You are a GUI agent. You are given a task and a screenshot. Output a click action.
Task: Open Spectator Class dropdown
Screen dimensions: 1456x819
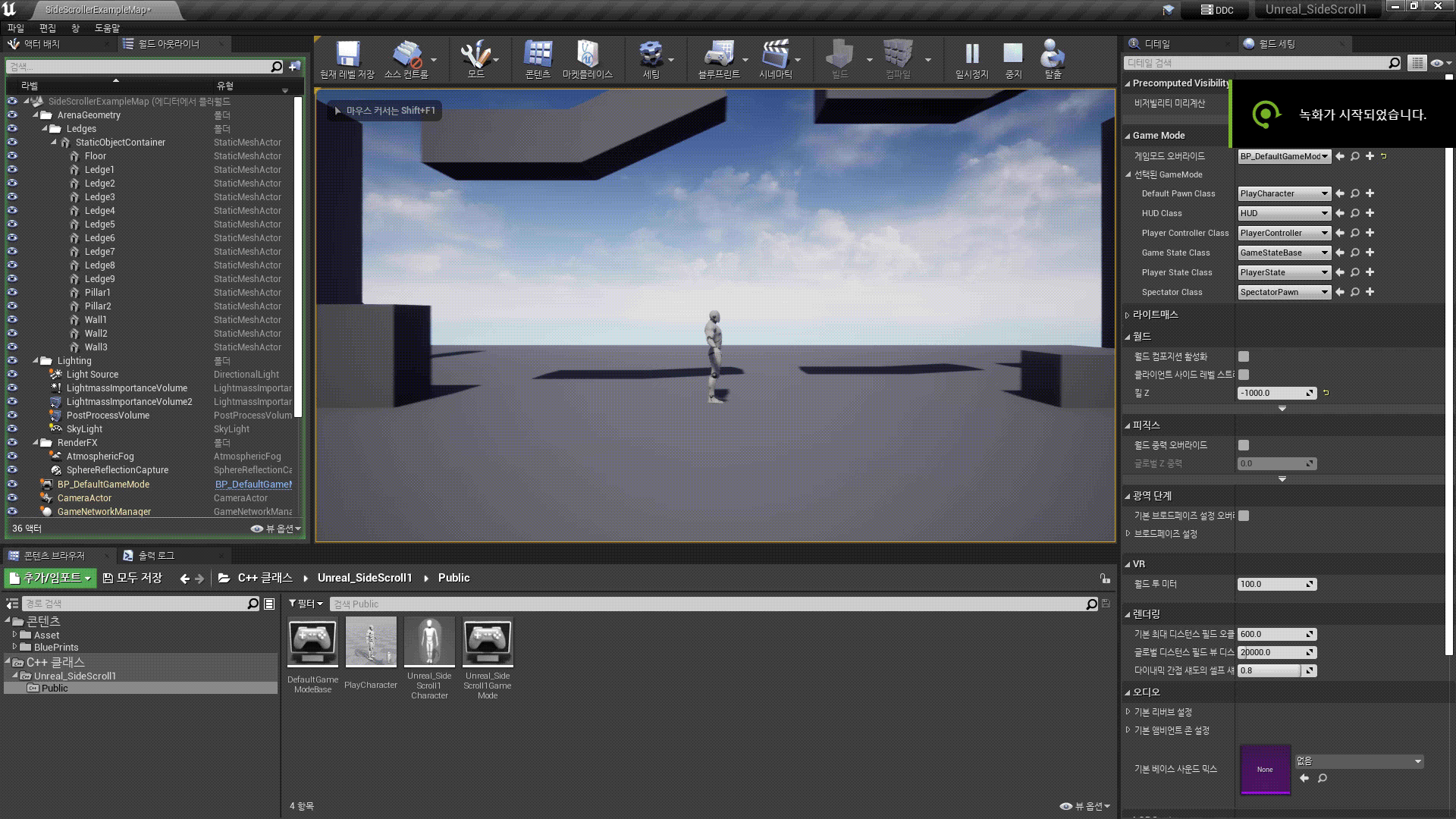coord(1284,292)
